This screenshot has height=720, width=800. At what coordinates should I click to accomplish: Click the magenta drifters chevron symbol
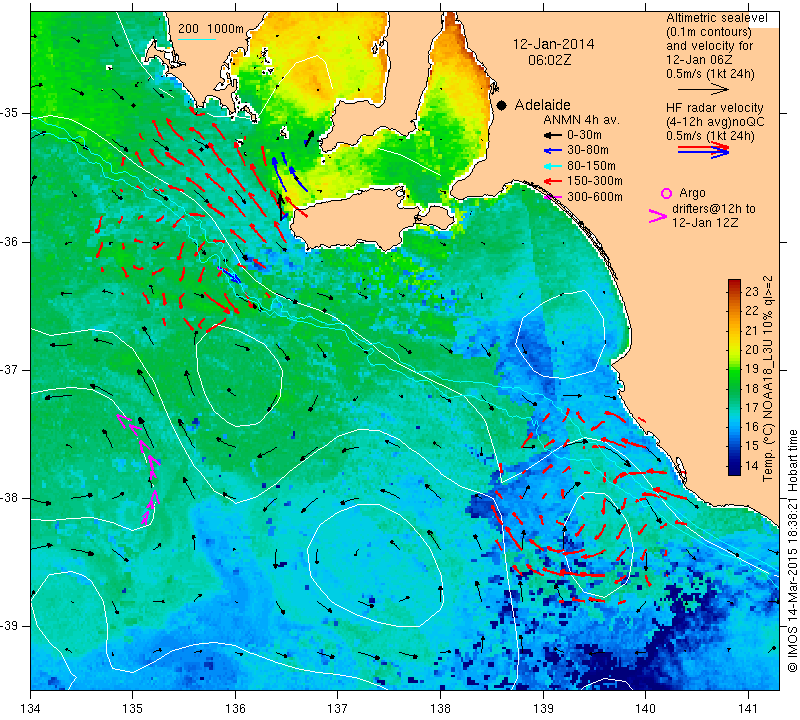pos(658,216)
